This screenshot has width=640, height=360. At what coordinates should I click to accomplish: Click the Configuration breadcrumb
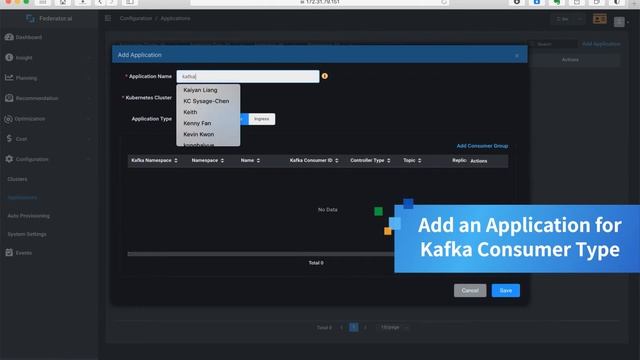coord(136,18)
